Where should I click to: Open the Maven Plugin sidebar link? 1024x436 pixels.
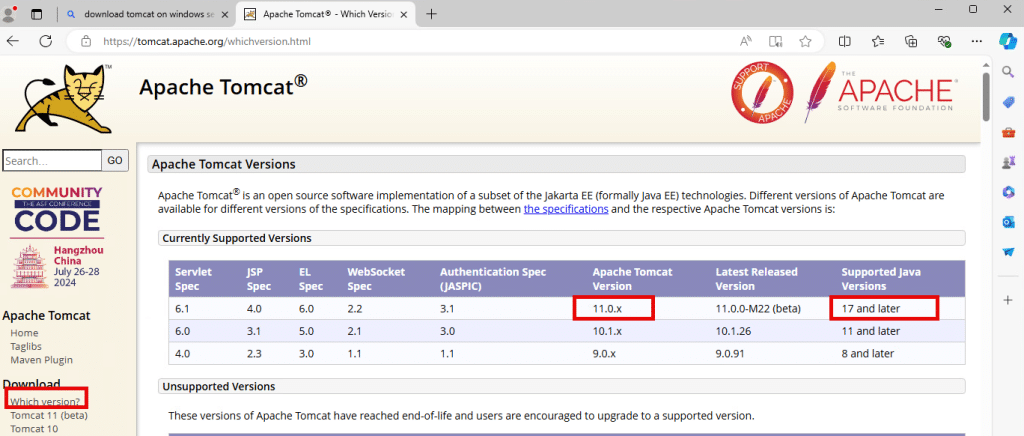[x=42, y=360]
